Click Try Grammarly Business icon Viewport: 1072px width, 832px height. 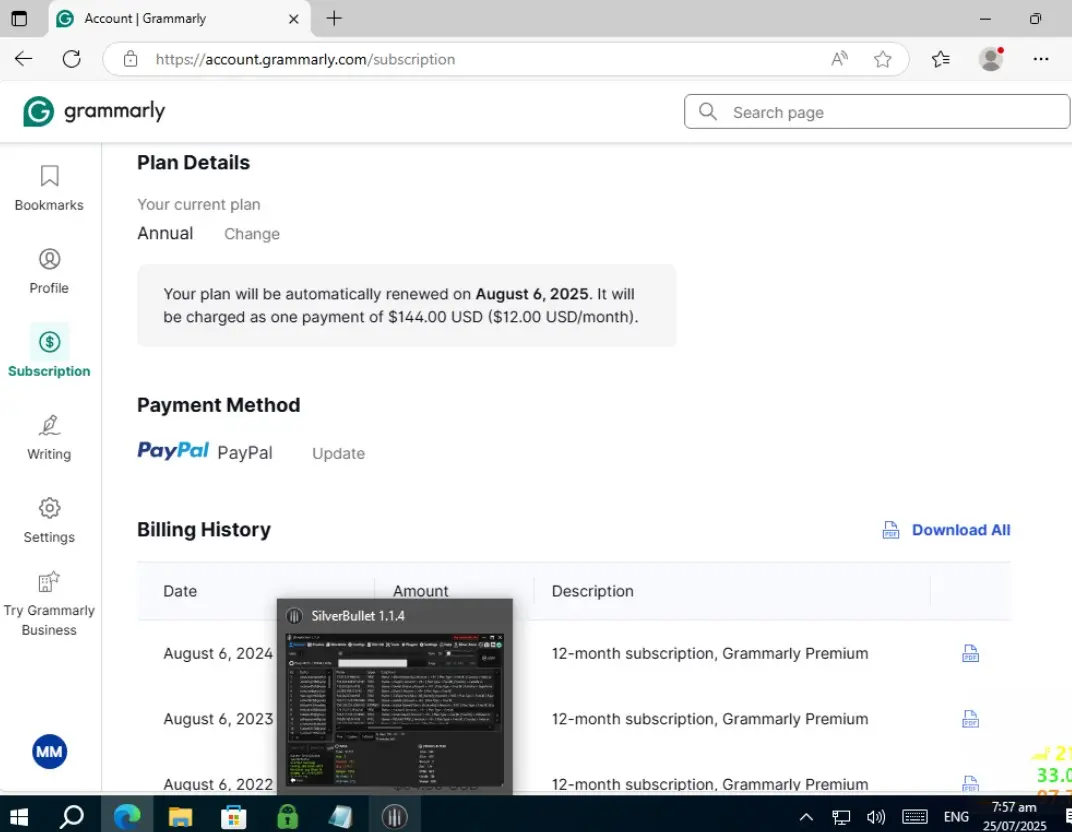click(49, 582)
